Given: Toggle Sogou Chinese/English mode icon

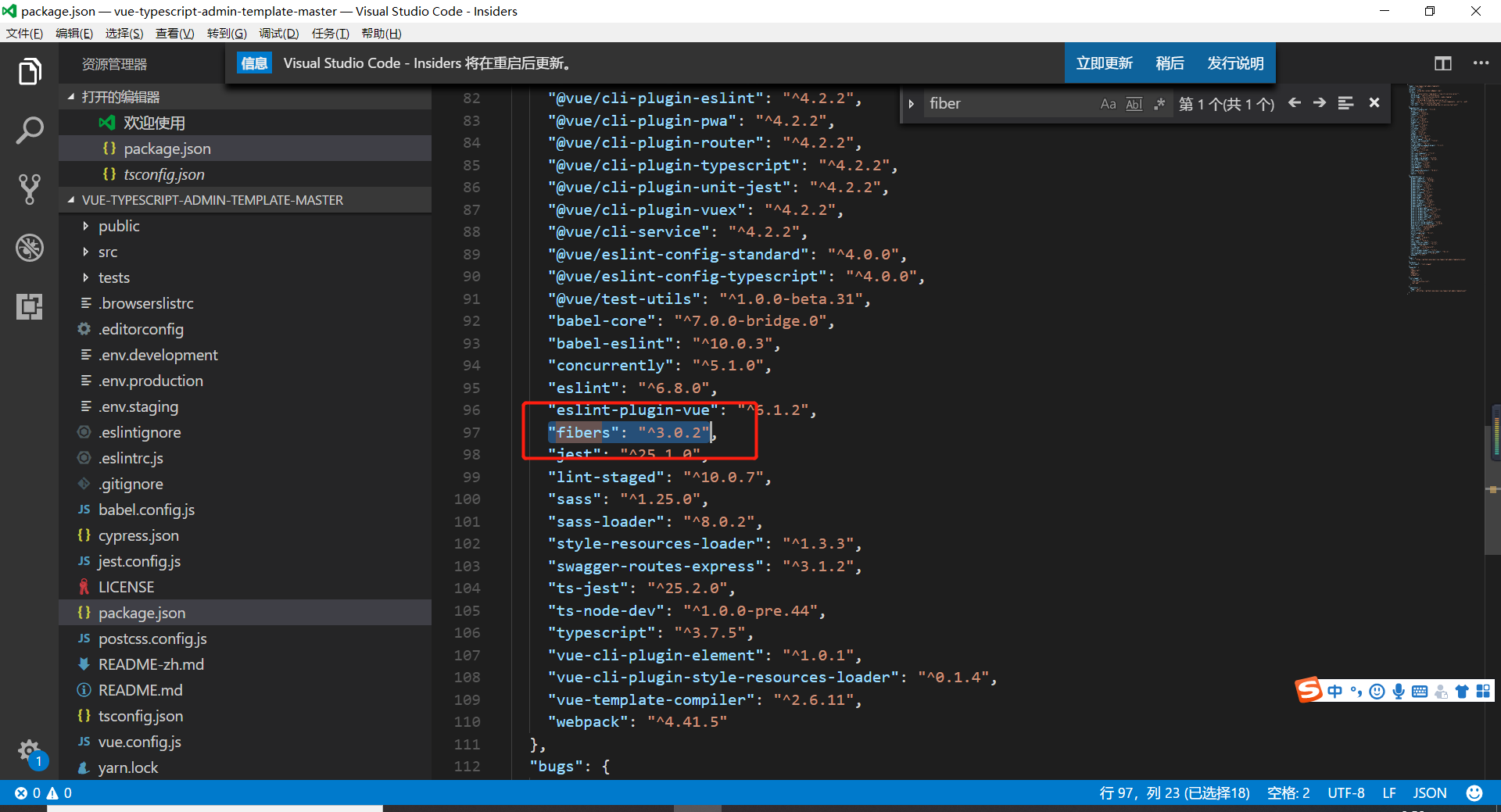Looking at the screenshot, I should click(x=1335, y=692).
